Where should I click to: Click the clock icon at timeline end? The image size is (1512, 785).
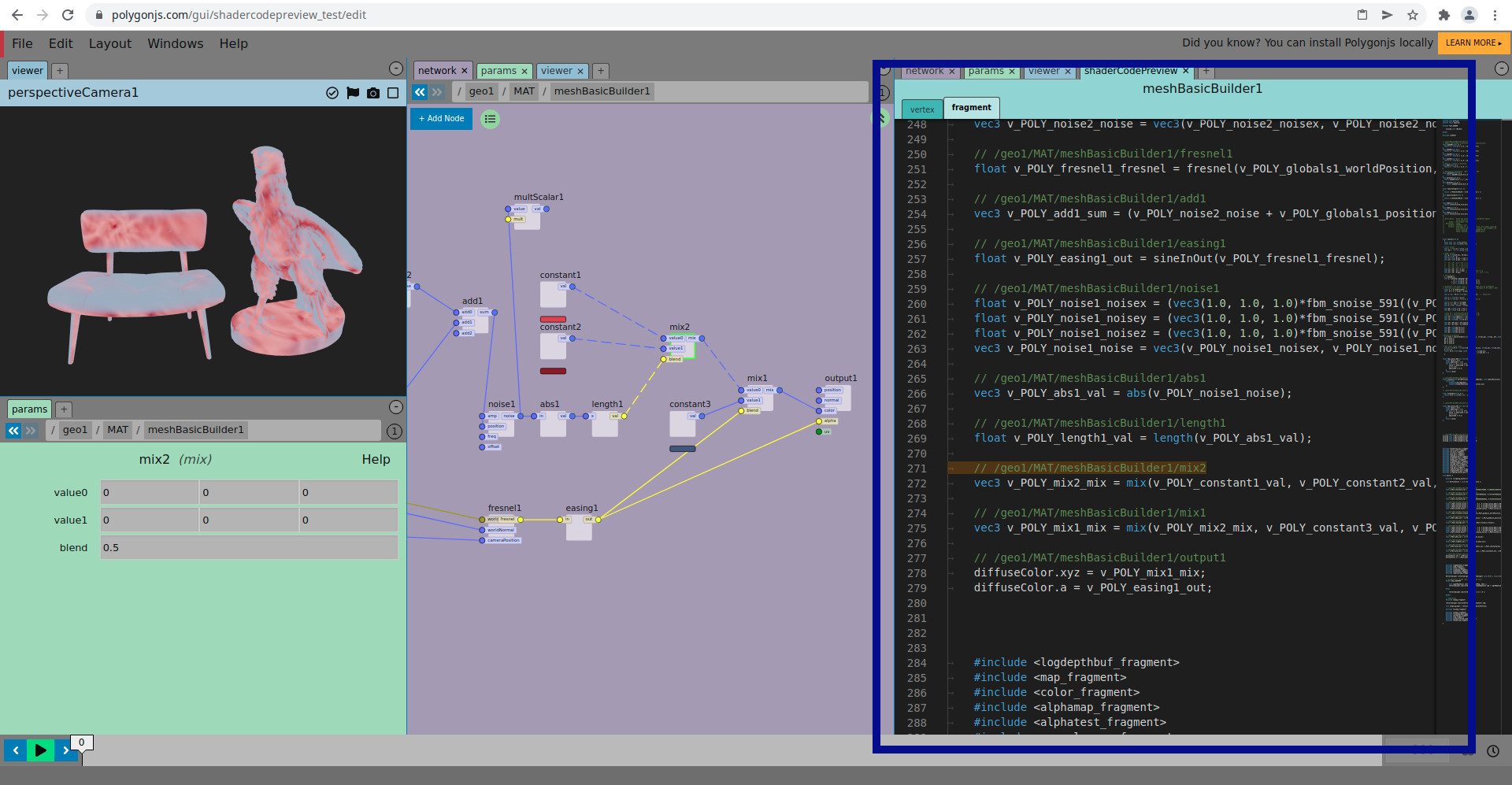1493,751
